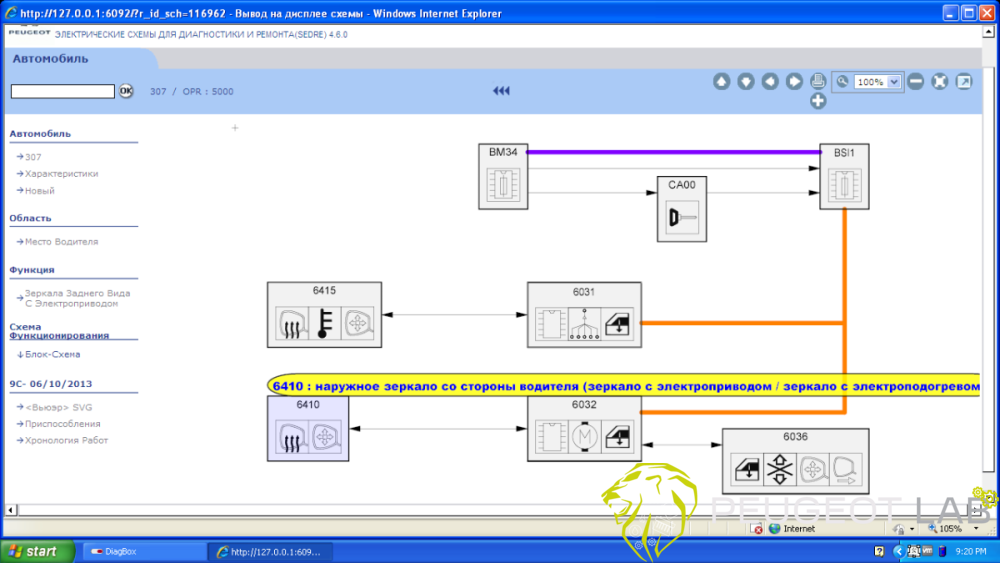Pan the schematic left with arrow icon
Image resolution: width=1000 pixels, height=563 pixels.
click(x=770, y=82)
